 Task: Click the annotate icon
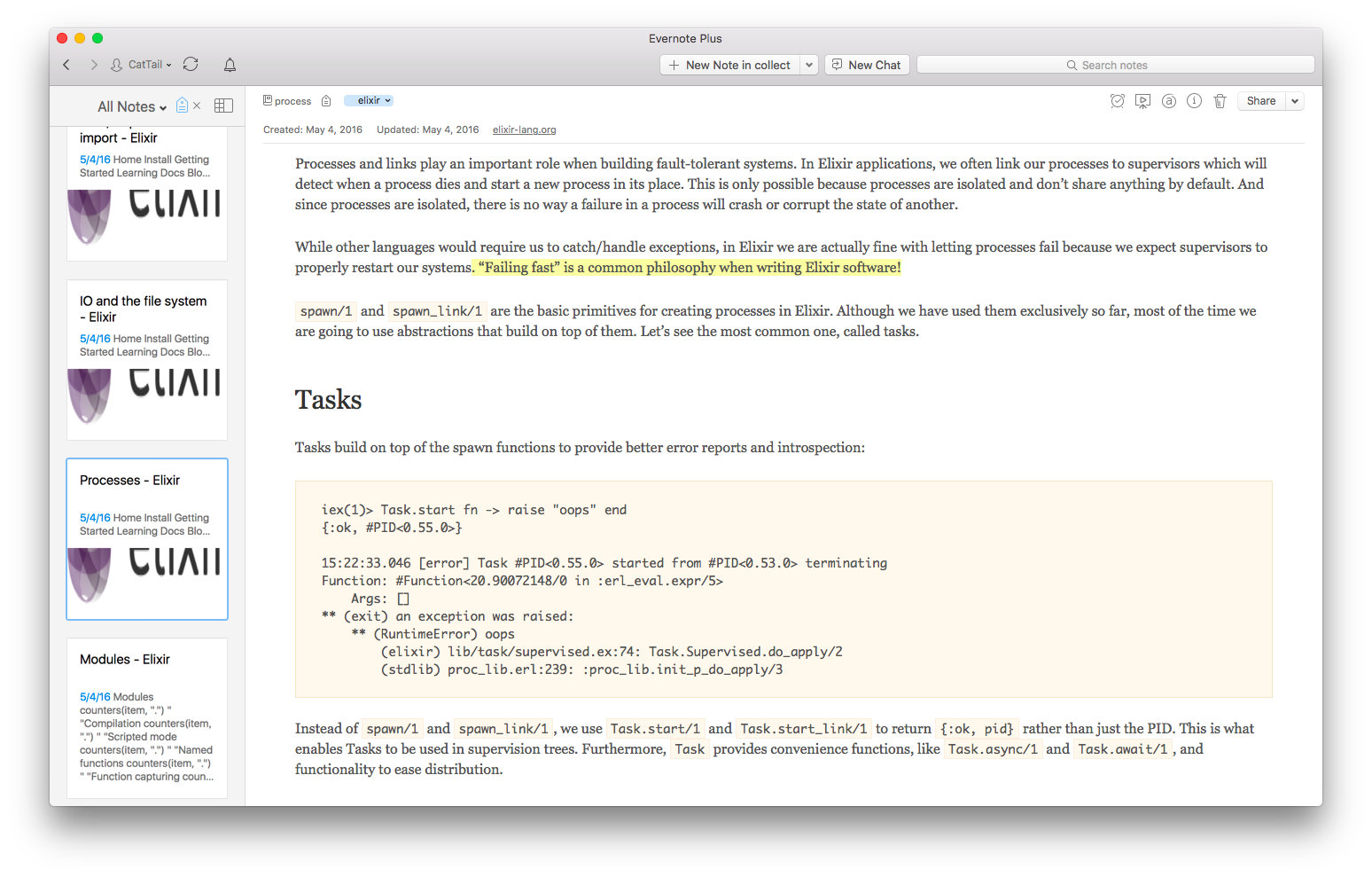(x=1169, y=101)
